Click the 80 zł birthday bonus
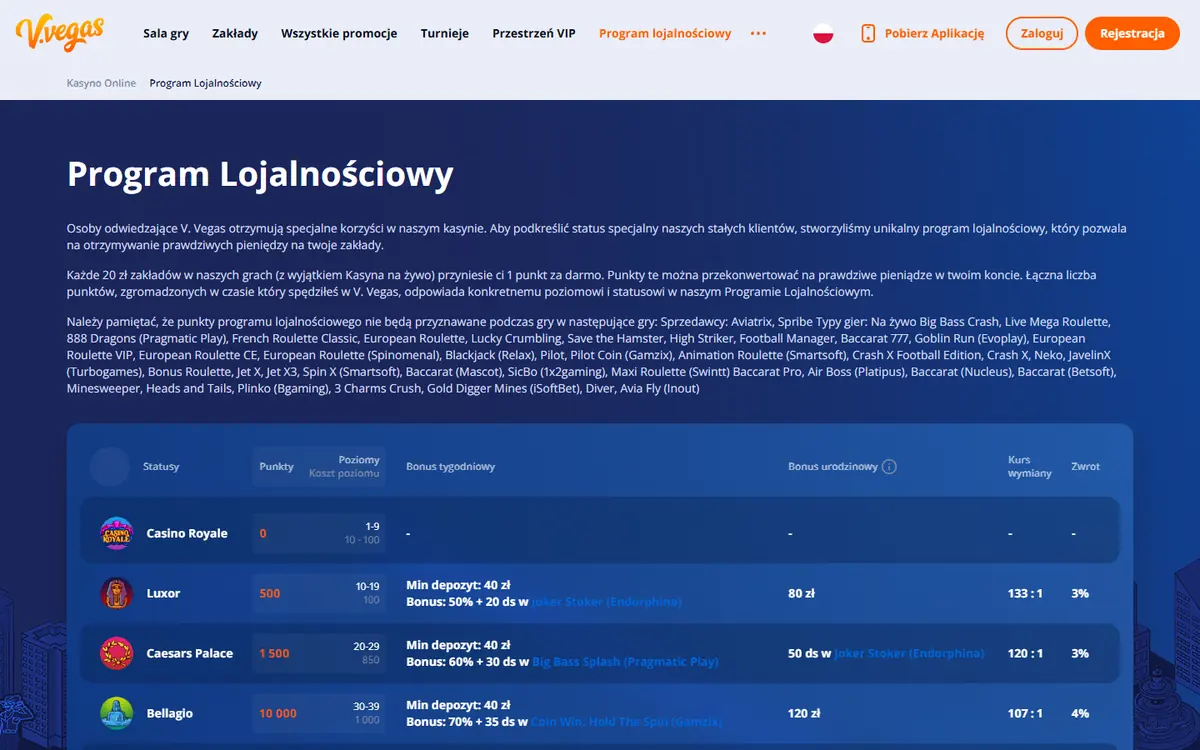The width and height of the screenshot is (1200, 750). pos(801,593)
